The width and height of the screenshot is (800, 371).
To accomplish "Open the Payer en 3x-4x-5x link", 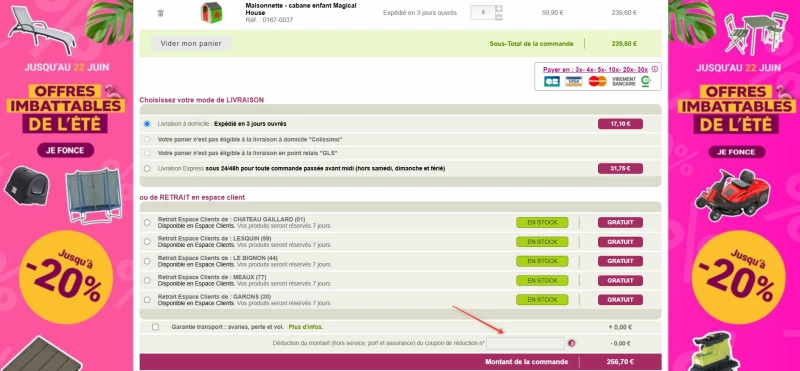I will 595,69.
